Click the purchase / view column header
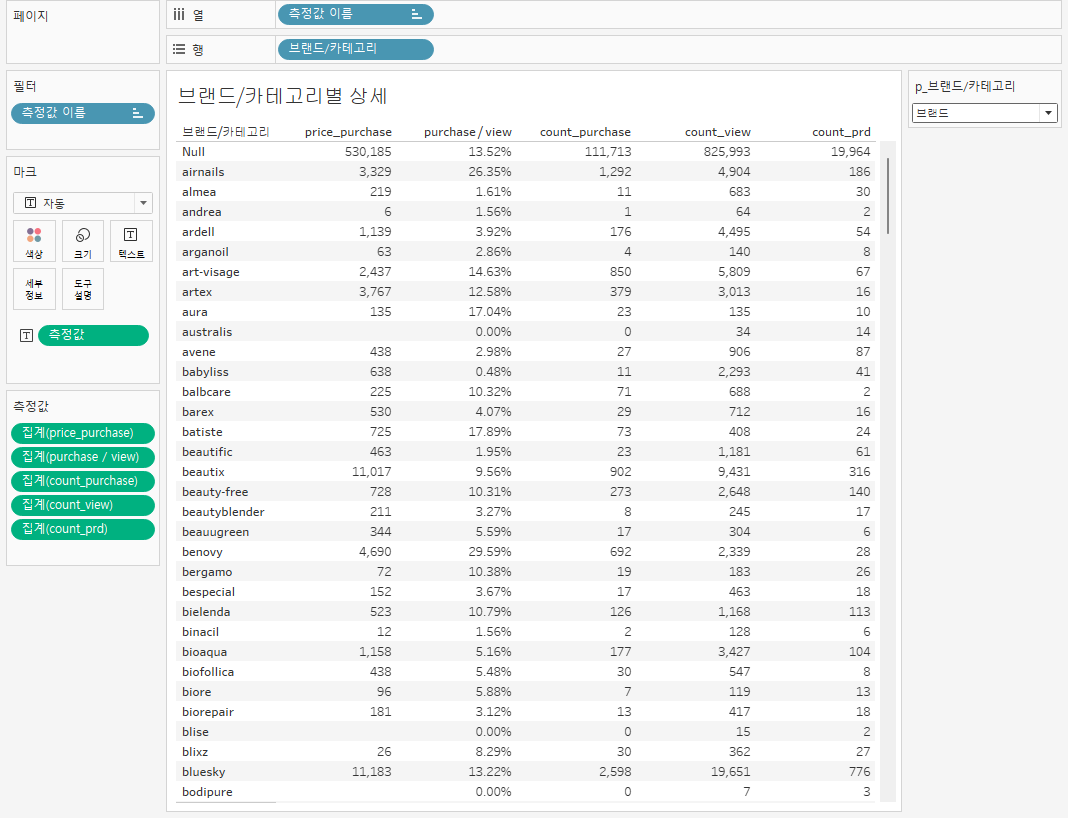 467,132
